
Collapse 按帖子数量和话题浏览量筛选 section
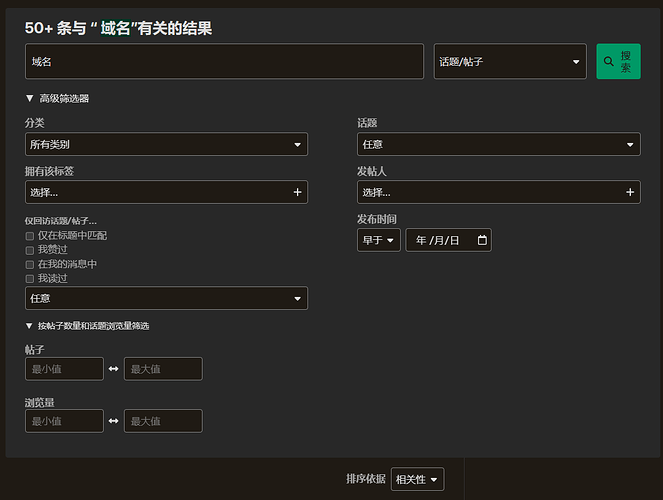pos(29,326)
